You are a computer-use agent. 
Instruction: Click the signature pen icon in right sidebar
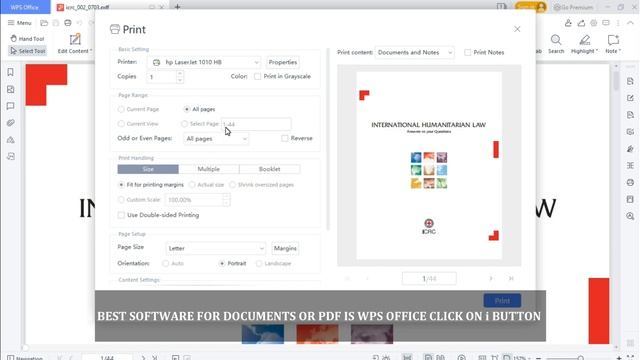[631, 149]
